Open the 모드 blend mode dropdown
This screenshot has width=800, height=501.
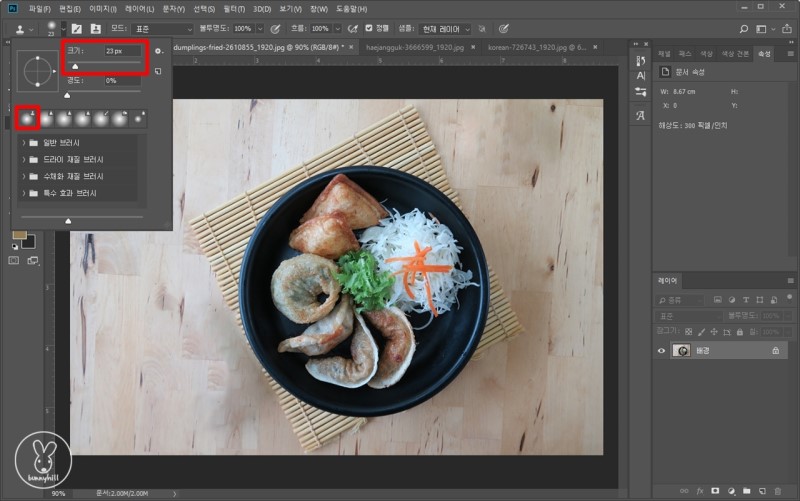[x=161, y=29]
